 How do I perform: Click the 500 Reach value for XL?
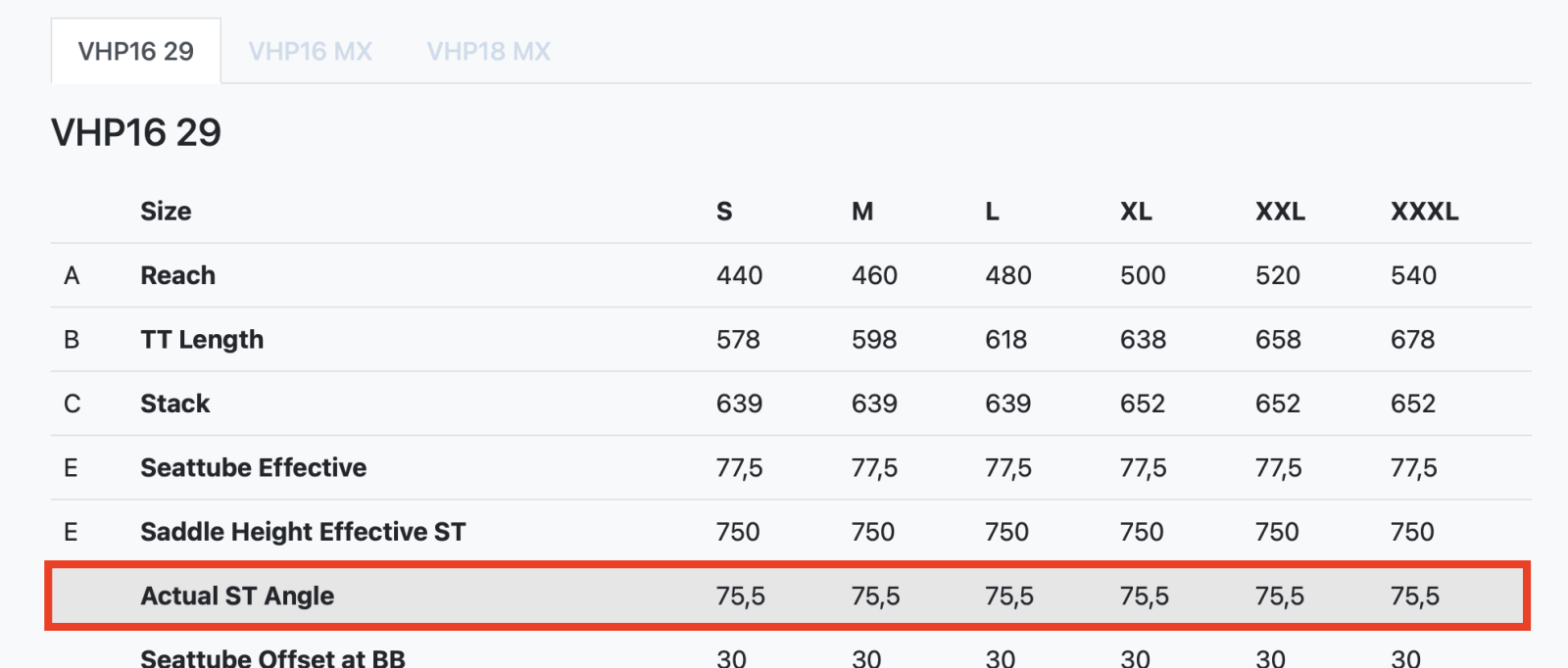(1143, 275)
